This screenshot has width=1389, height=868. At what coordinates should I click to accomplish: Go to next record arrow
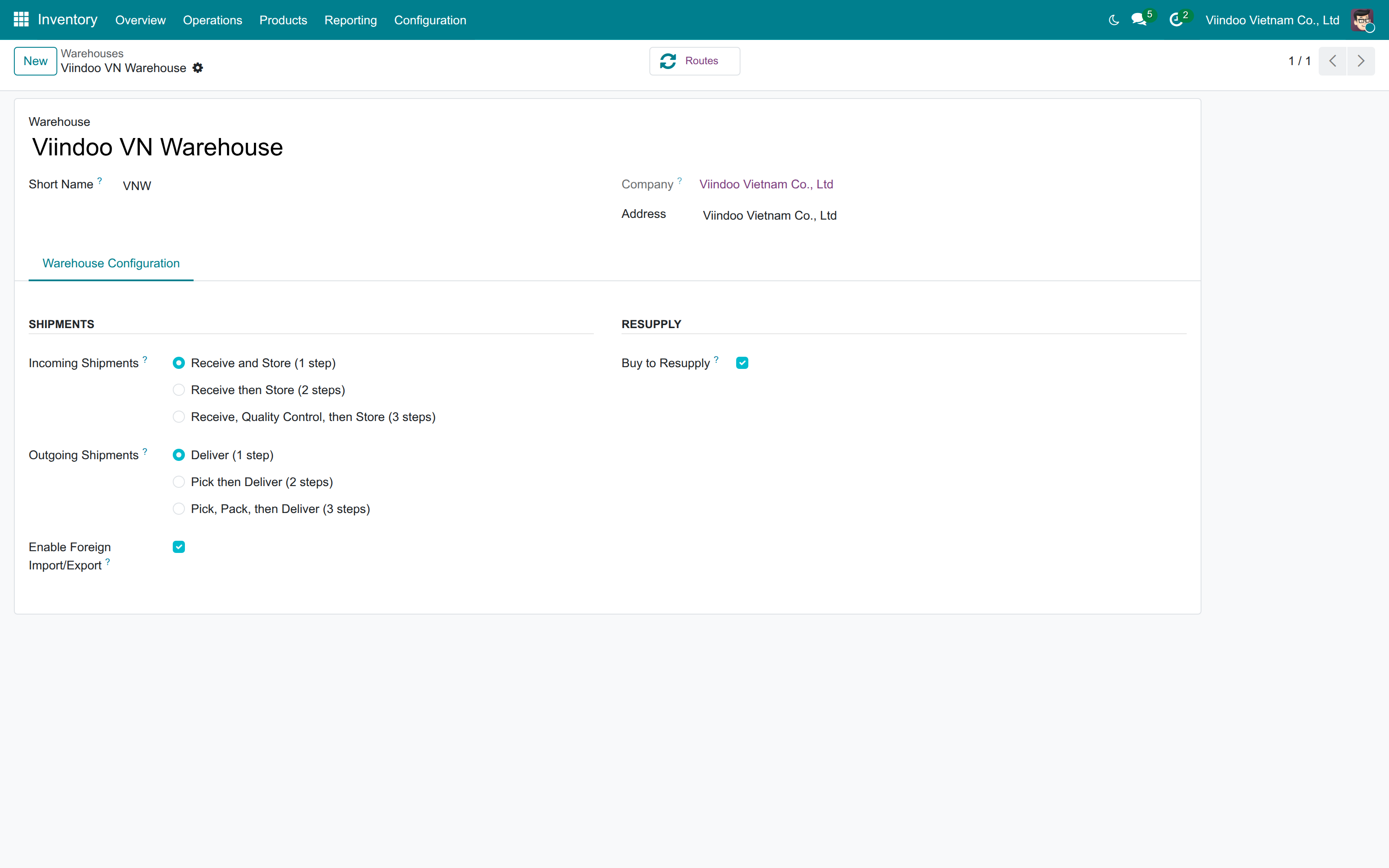coord(1361,61)
